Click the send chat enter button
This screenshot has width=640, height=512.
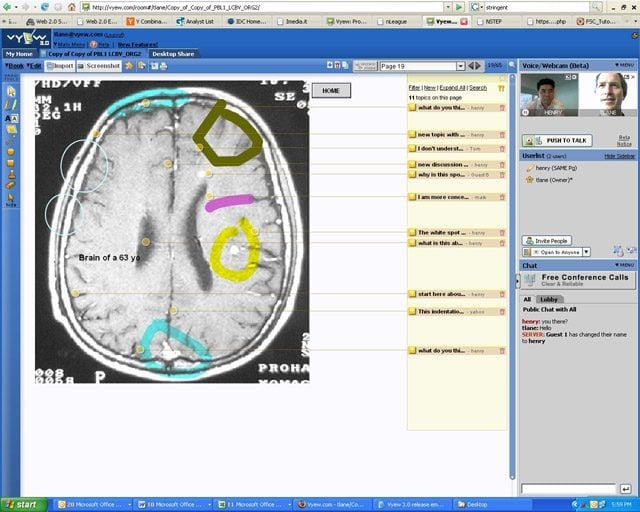coord(625,489)
